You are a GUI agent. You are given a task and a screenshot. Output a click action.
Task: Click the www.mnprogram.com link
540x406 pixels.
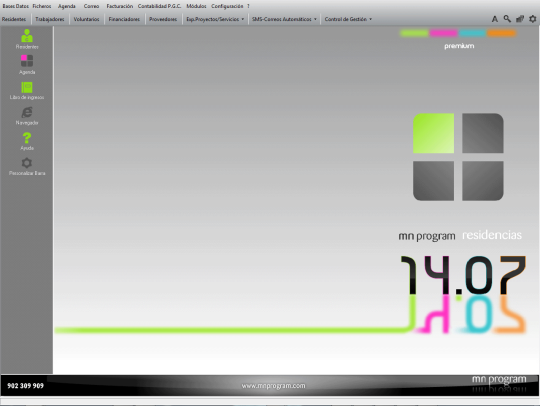(273, 386)
